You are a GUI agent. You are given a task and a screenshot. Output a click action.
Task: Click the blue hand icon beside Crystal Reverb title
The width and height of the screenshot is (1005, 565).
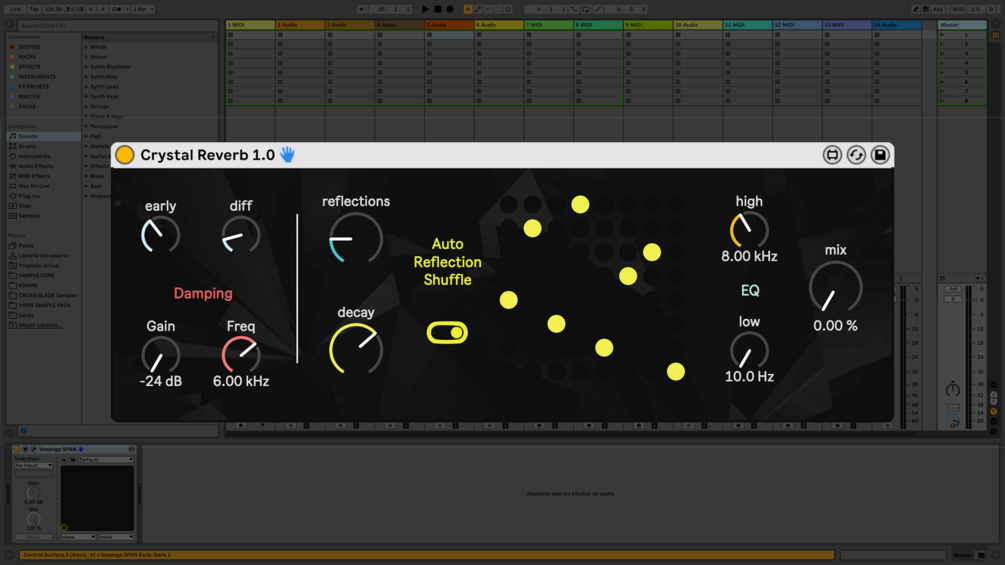click(x=287, y=154)
